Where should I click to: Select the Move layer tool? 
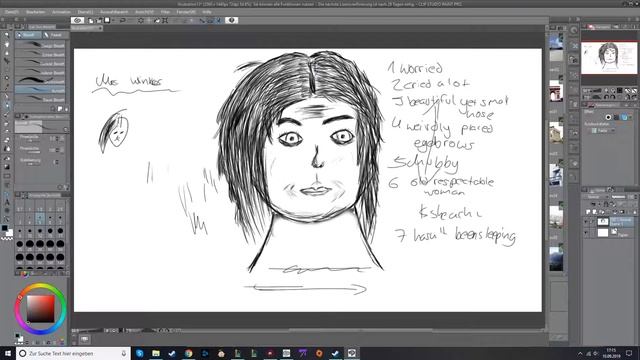7,61
